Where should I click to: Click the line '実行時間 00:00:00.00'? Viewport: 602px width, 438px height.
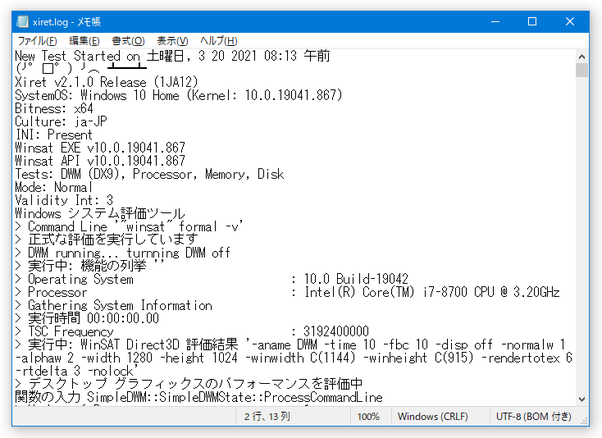click(87, 319)
